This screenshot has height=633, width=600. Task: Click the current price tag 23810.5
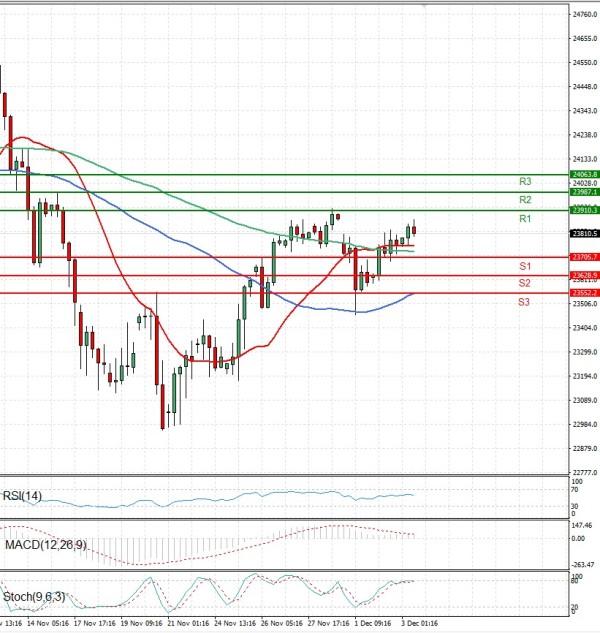click(584, 234)
